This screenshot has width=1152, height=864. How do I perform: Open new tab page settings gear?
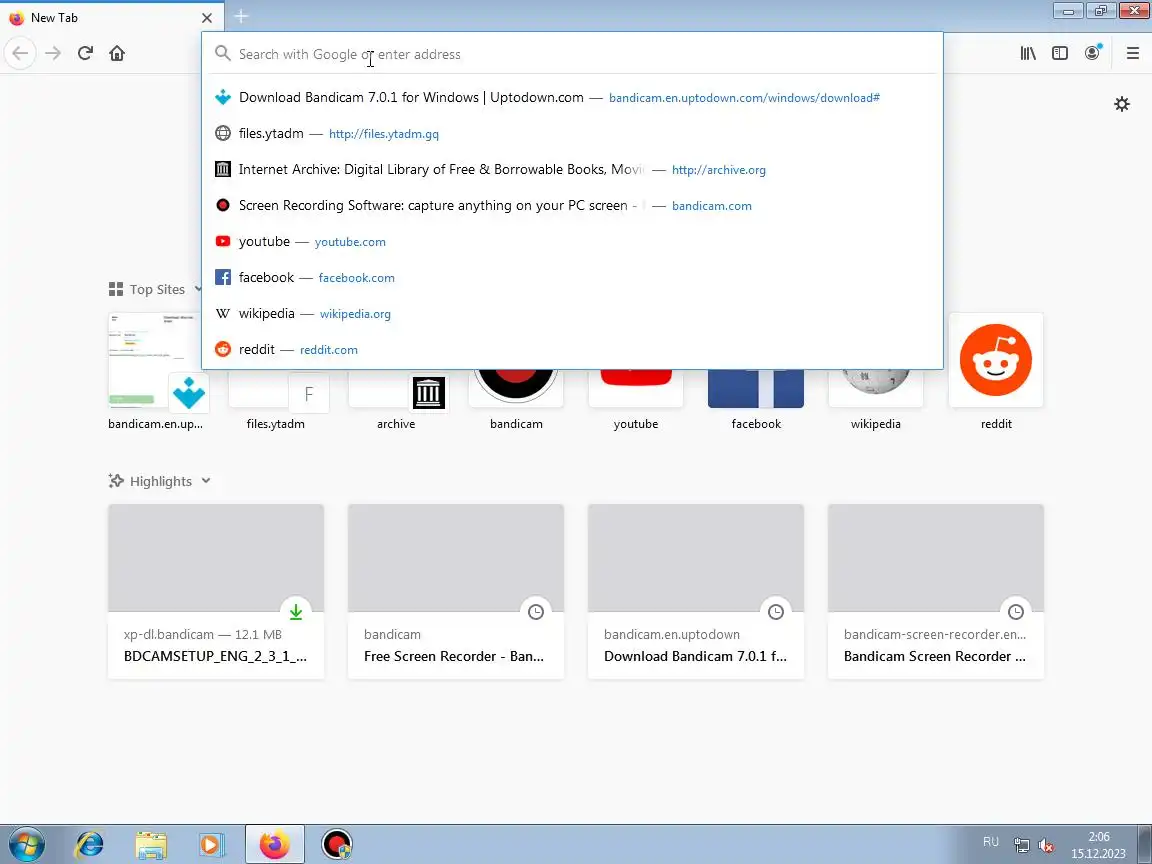click(1122, 104)
